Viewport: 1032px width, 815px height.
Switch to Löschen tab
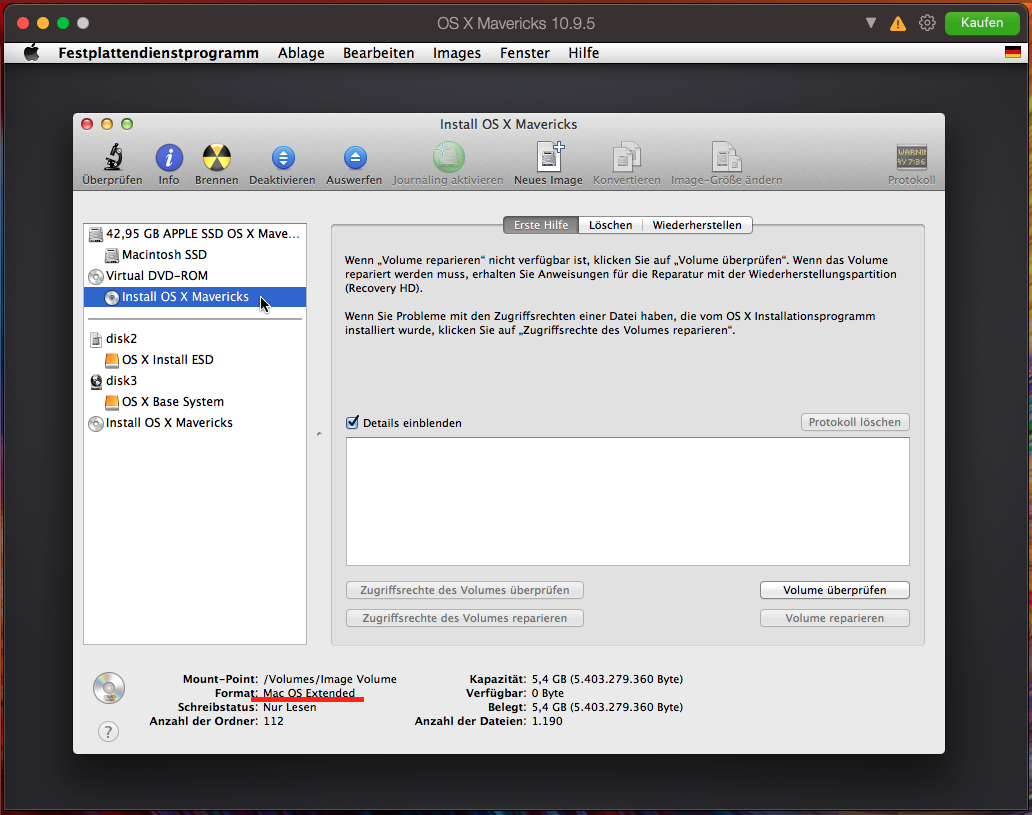610,225
